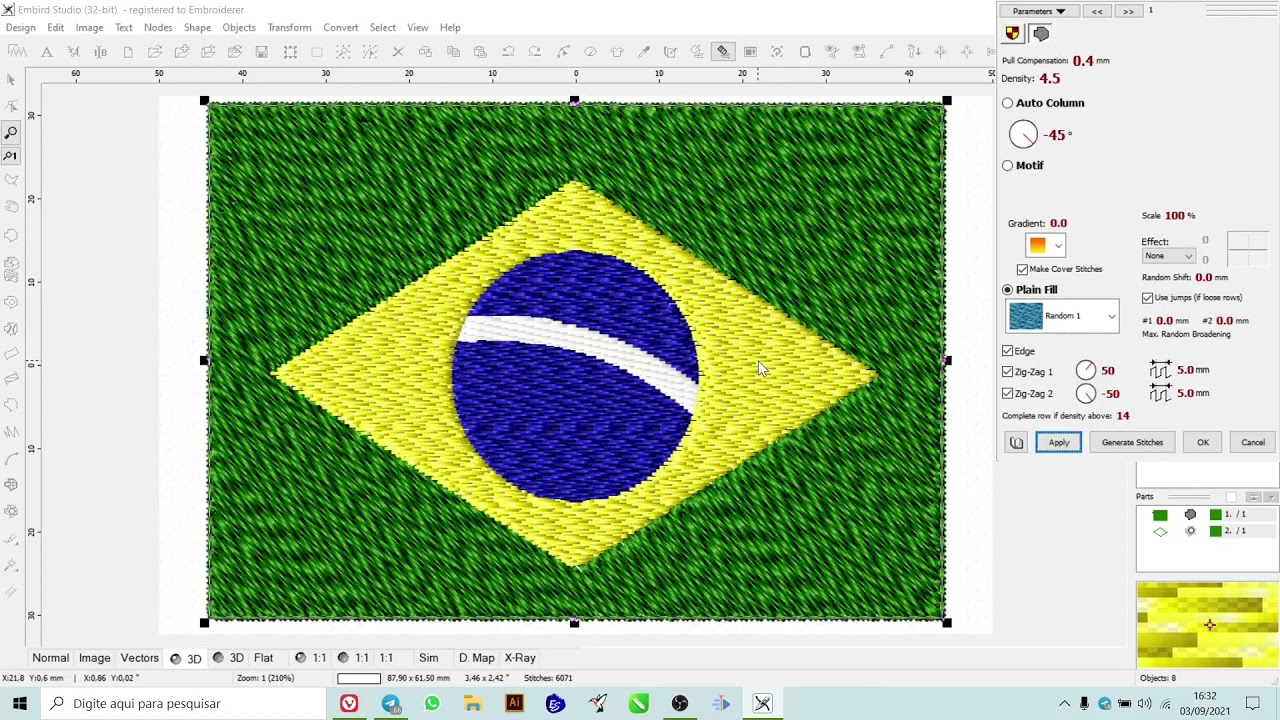Click the blank new document icon
The height and width of the screenshot is (720, 1280).
128,51
